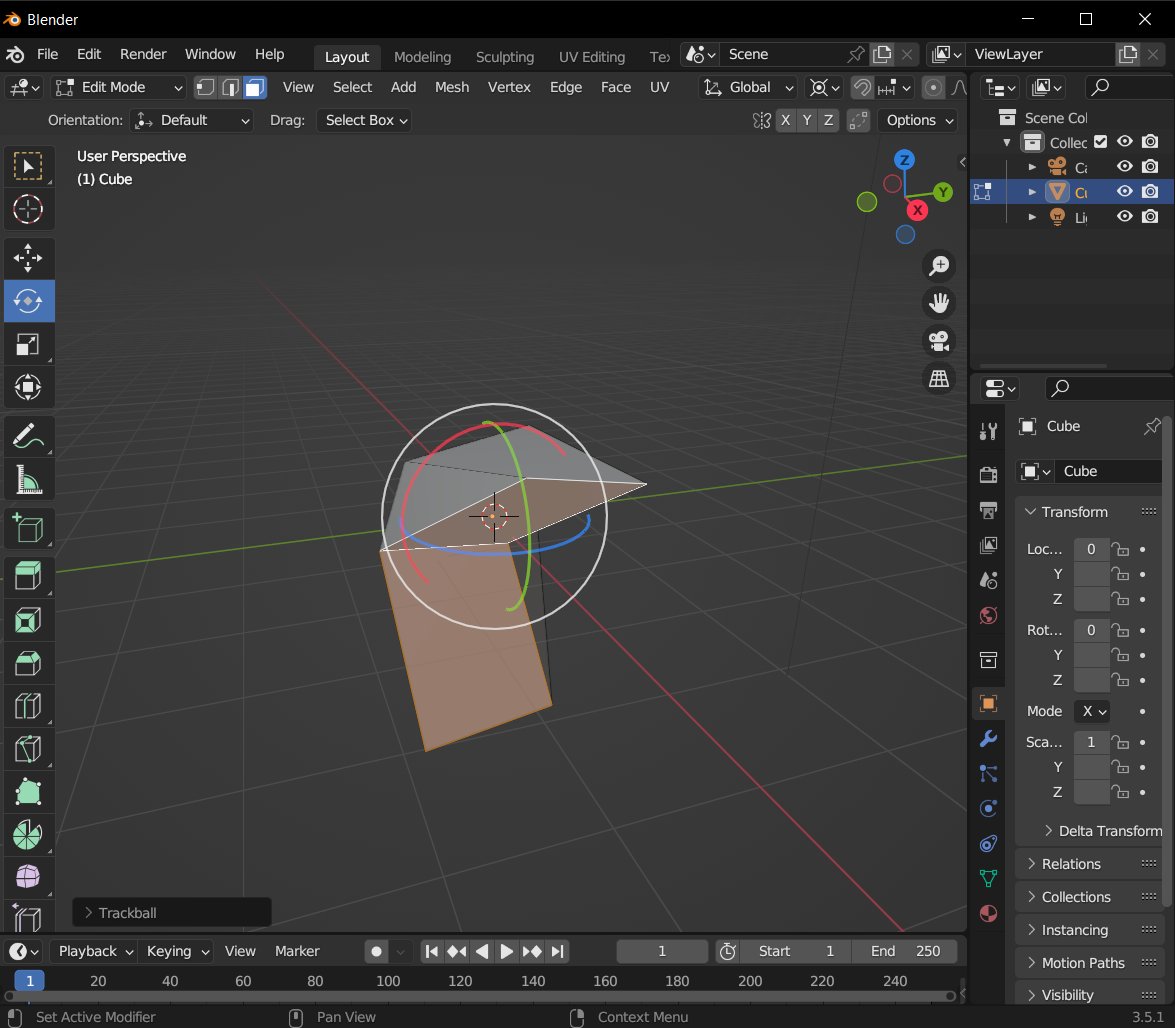Select the Add Cube tool
Image resolution: width=1175 pixels, height=1028 pixels.
28,528
